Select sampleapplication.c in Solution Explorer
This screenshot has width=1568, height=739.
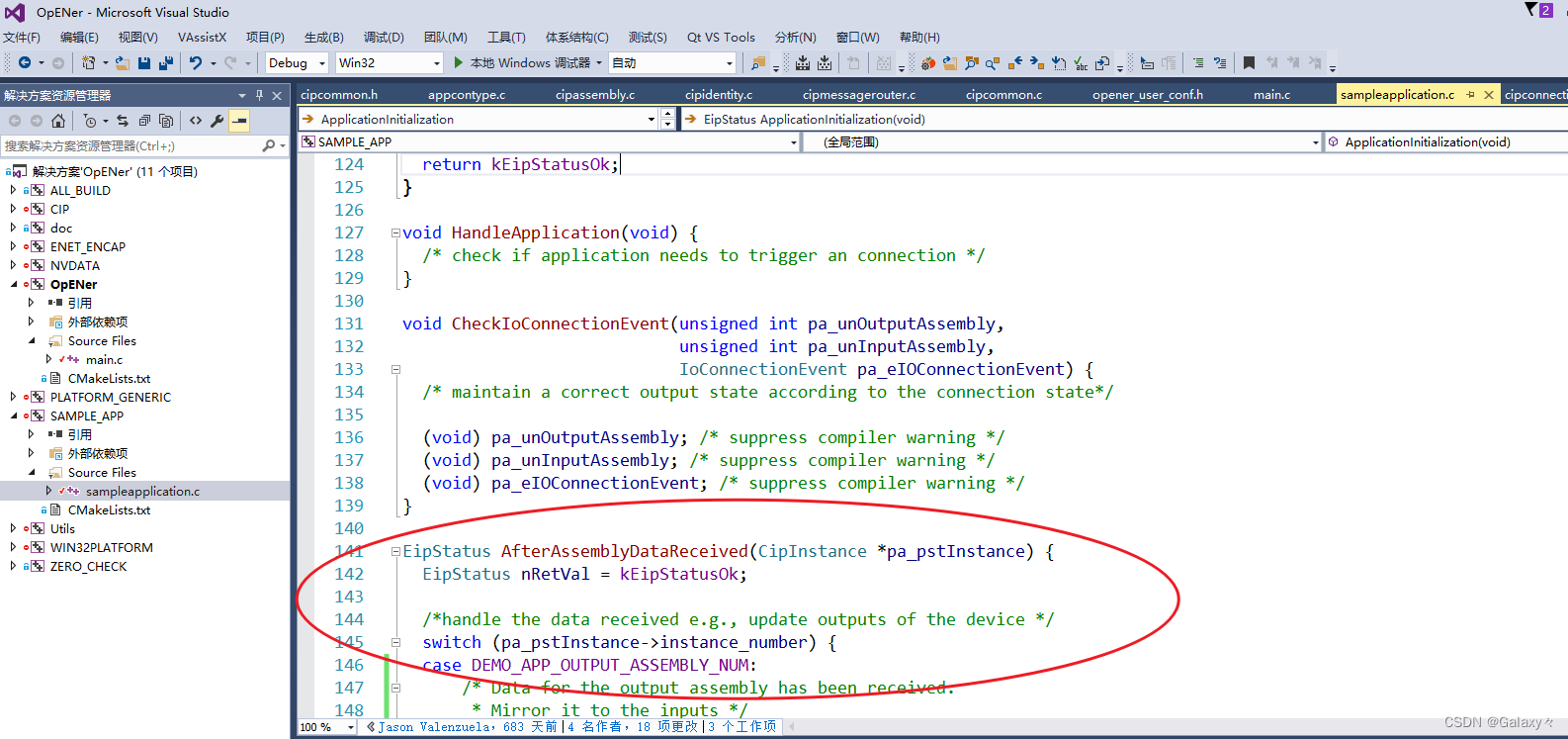click(142, 491)
